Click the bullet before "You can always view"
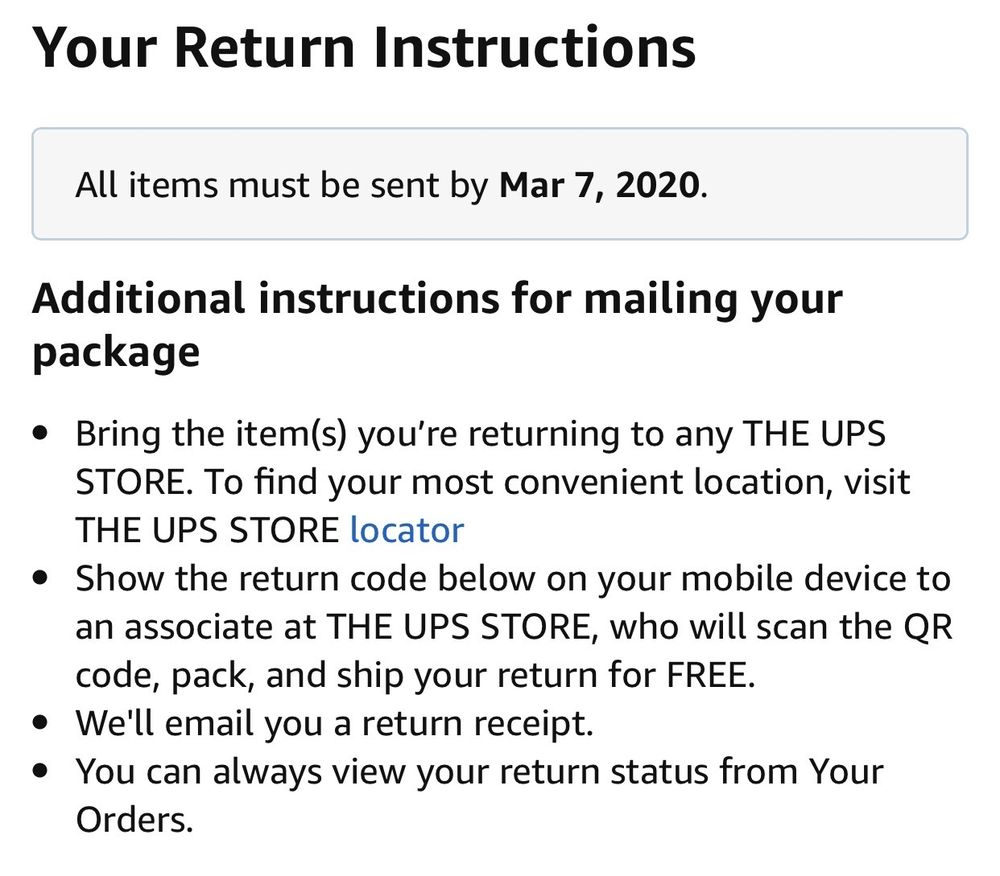The height and width of the screenshot is (876, 1000). [x=41, y=773]
